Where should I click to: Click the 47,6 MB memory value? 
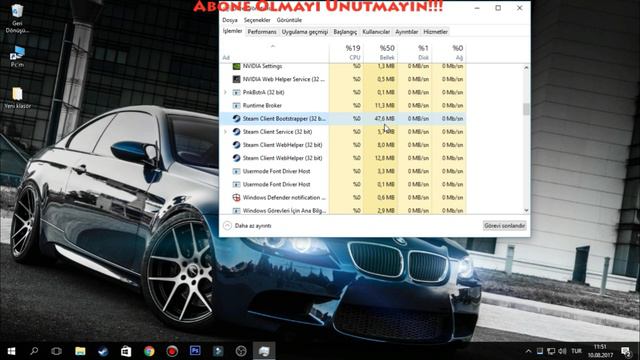pos(384,118)
